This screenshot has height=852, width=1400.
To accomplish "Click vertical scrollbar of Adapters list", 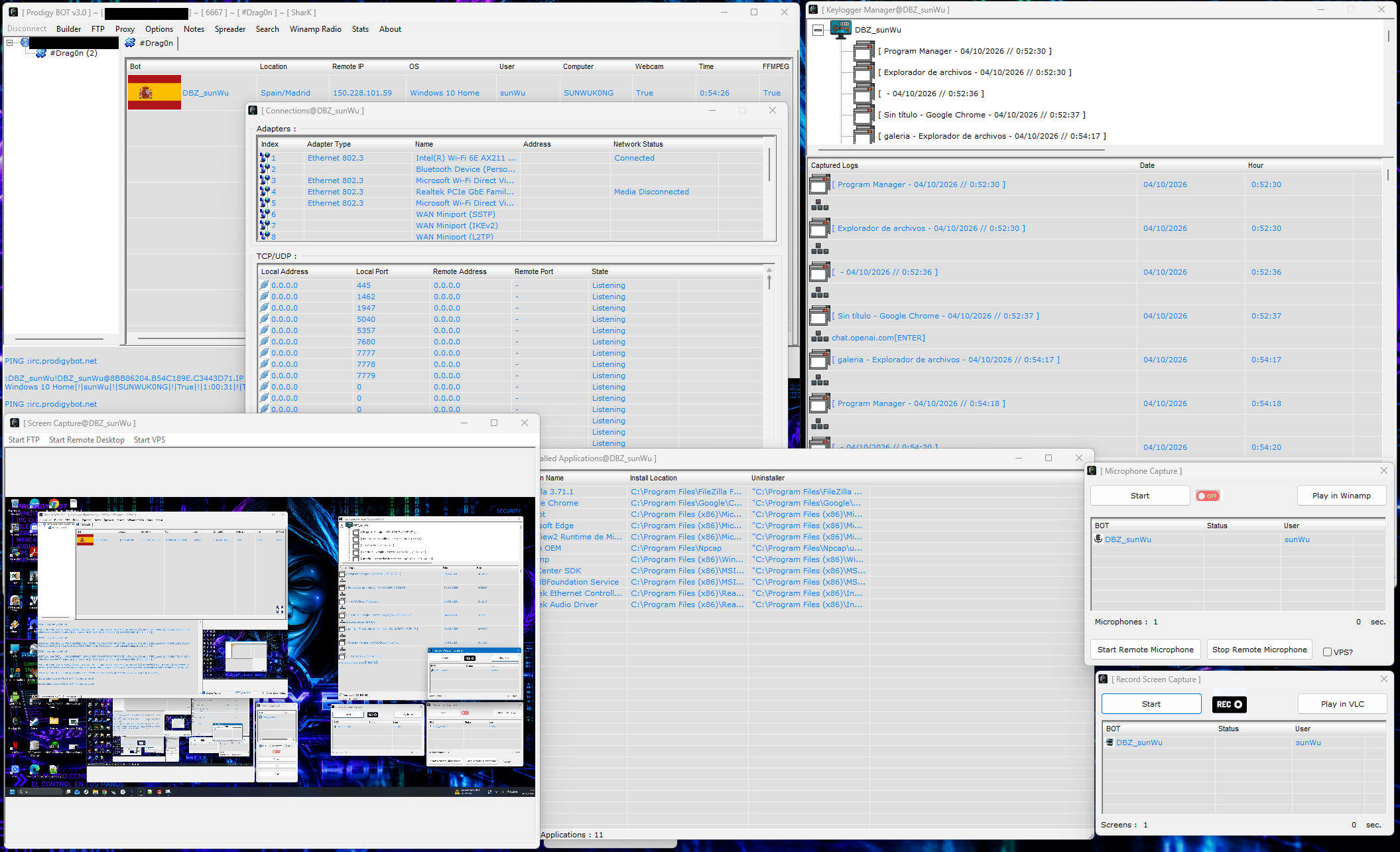I will (x=769, y=165).
